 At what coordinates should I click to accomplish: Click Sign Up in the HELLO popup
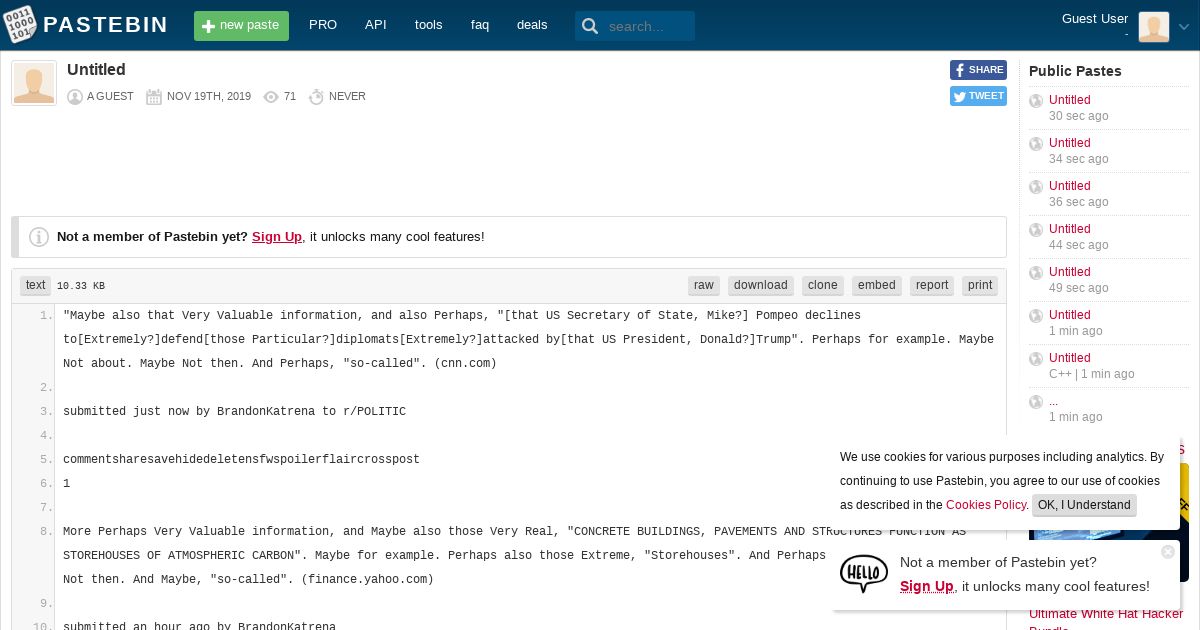coord(927,587)
